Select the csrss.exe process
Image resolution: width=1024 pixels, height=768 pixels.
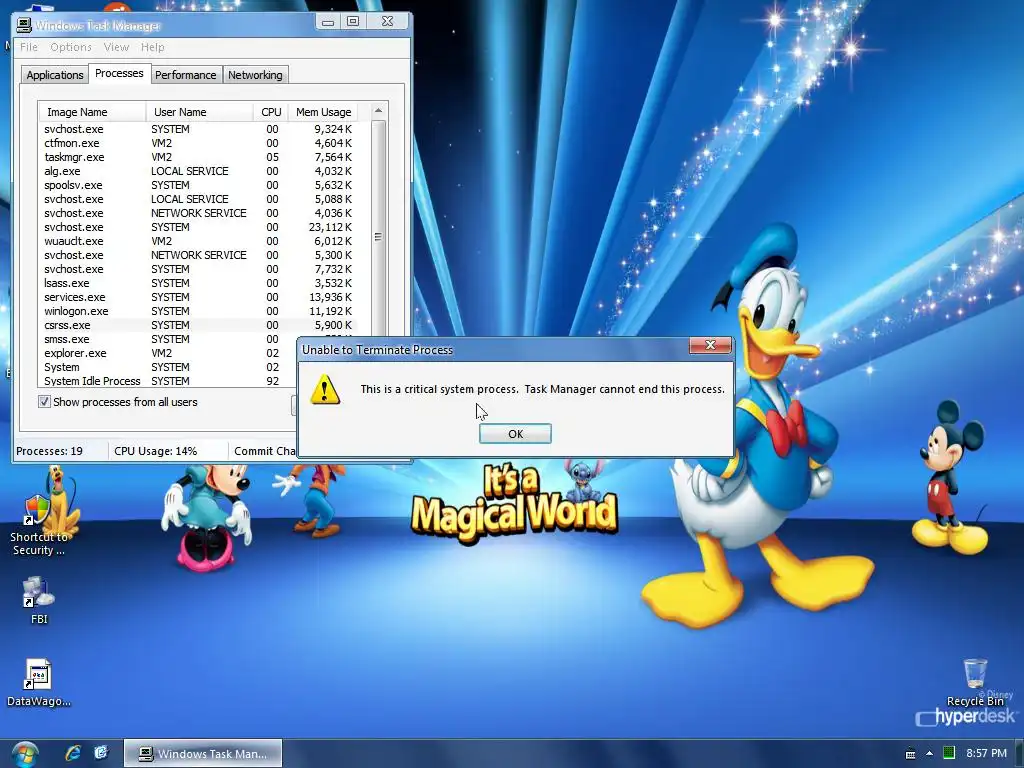199,325
